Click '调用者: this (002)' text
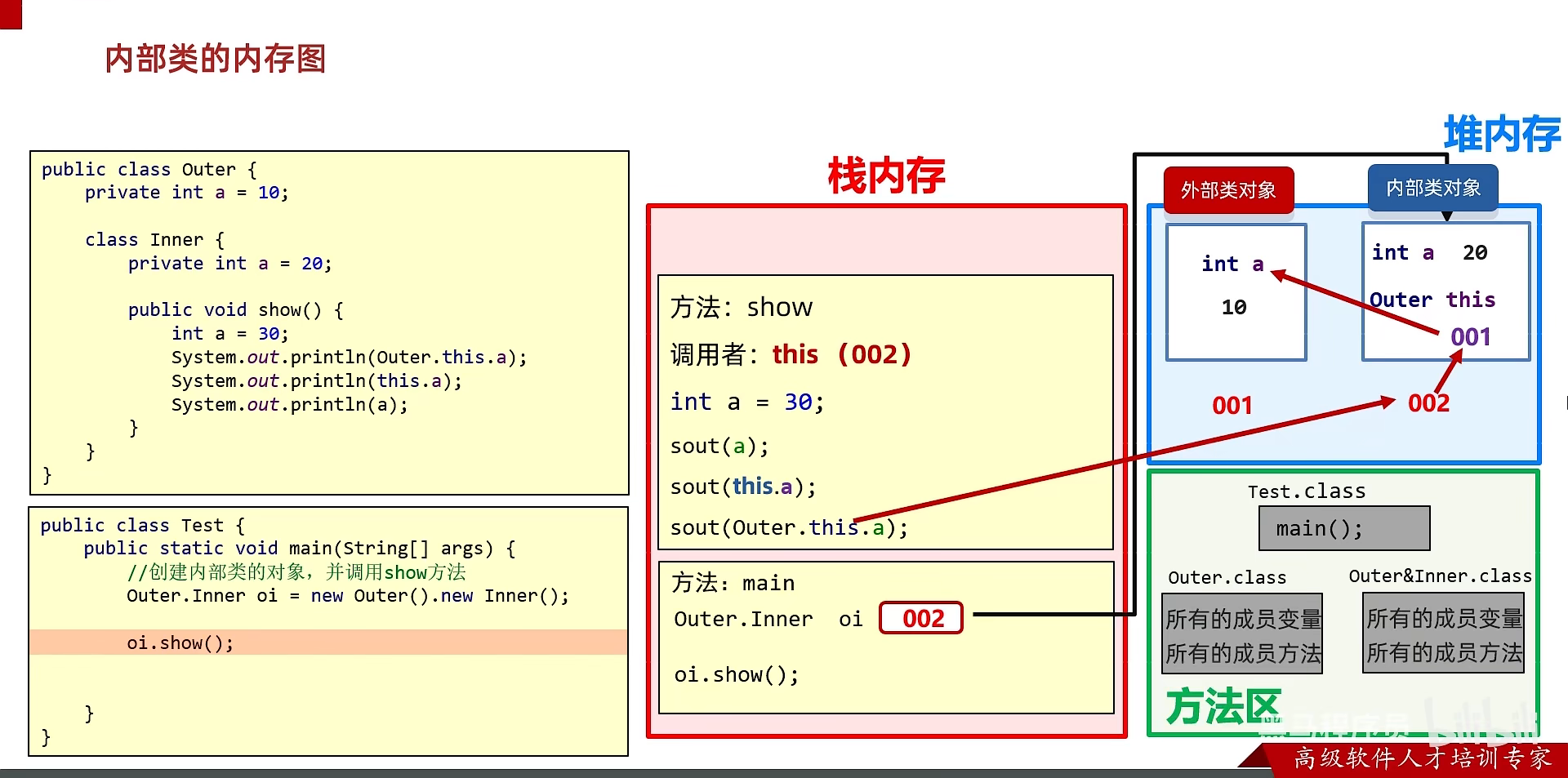The image size is (1568, 778). (791, 354)
